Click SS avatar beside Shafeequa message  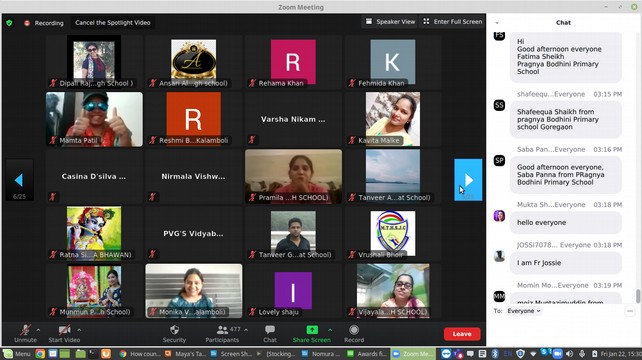(x=499, y=105)
